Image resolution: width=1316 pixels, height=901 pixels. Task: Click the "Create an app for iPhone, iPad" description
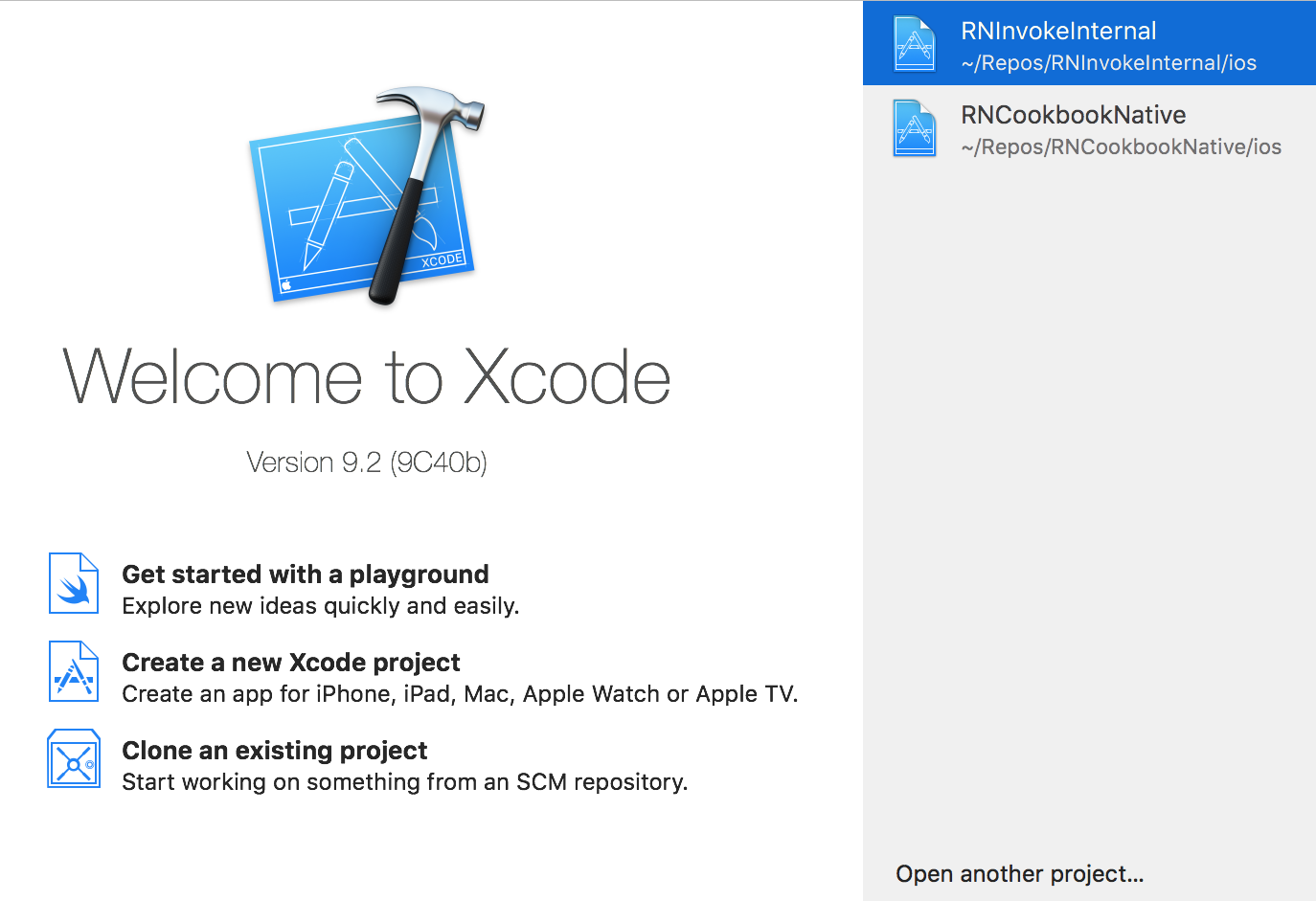pyautogui.click(x=460, y=694)
